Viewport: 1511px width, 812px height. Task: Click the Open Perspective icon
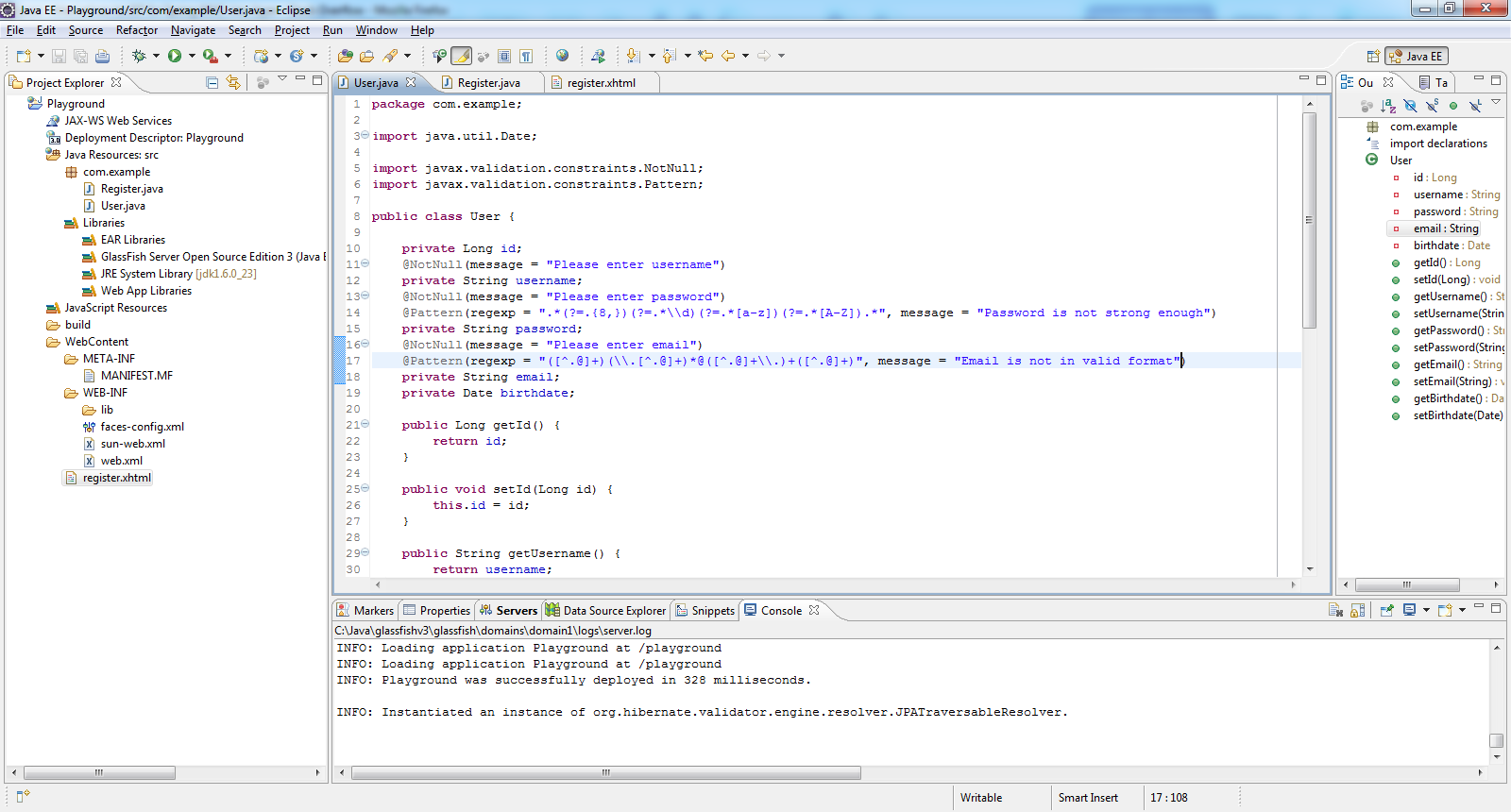click(x=1373, y=56)
